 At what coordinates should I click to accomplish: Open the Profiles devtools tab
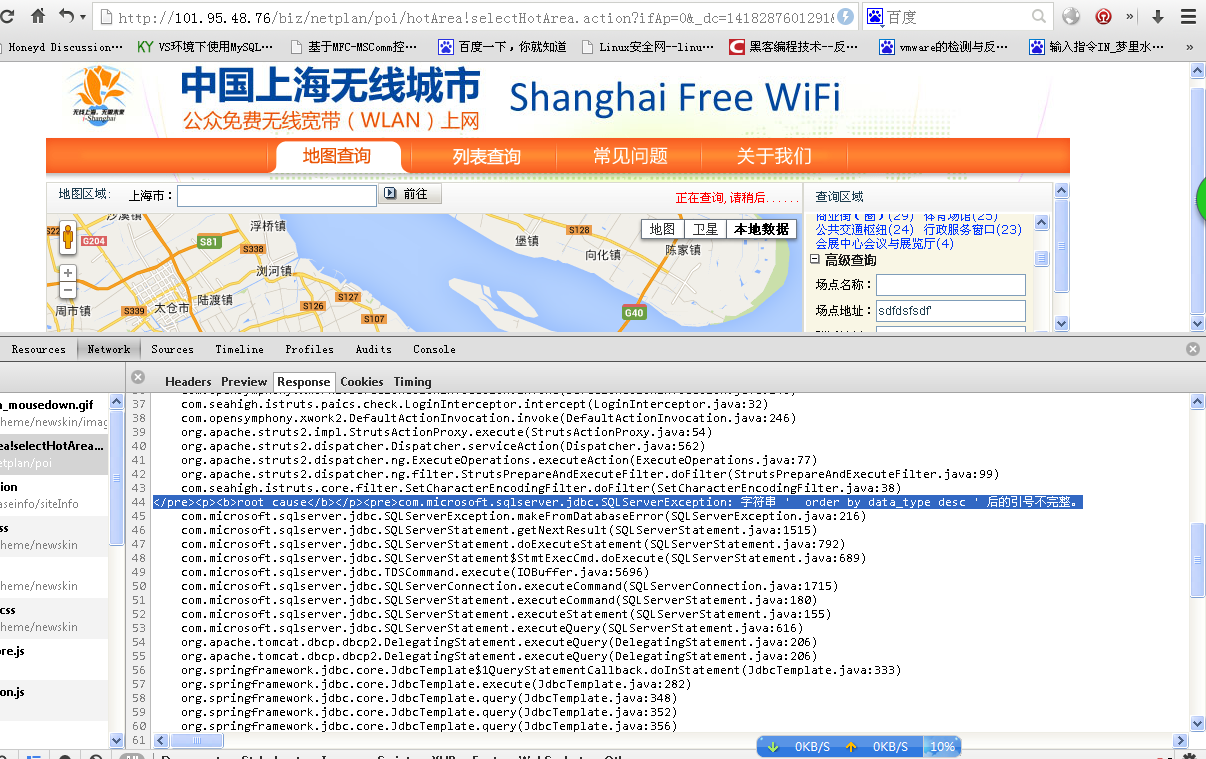tap(310, 349)
